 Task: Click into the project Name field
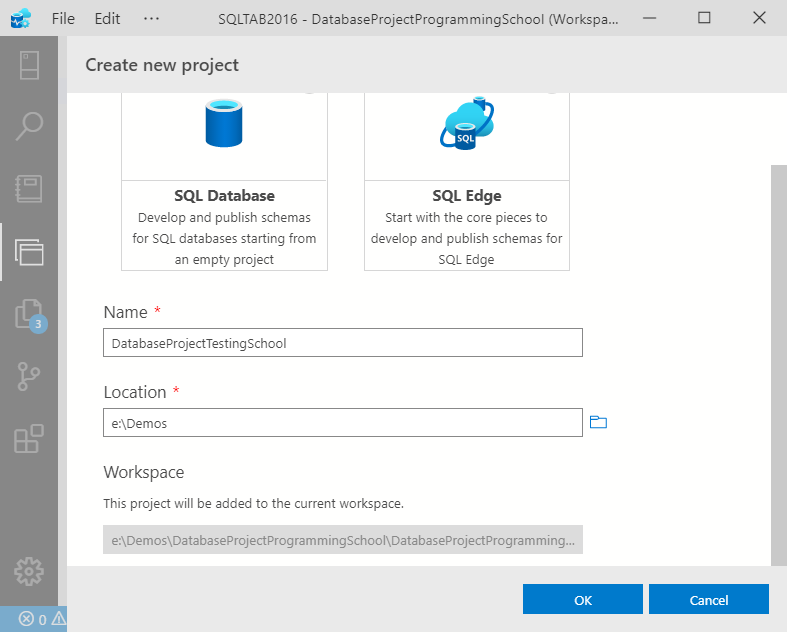click(342, 343)
